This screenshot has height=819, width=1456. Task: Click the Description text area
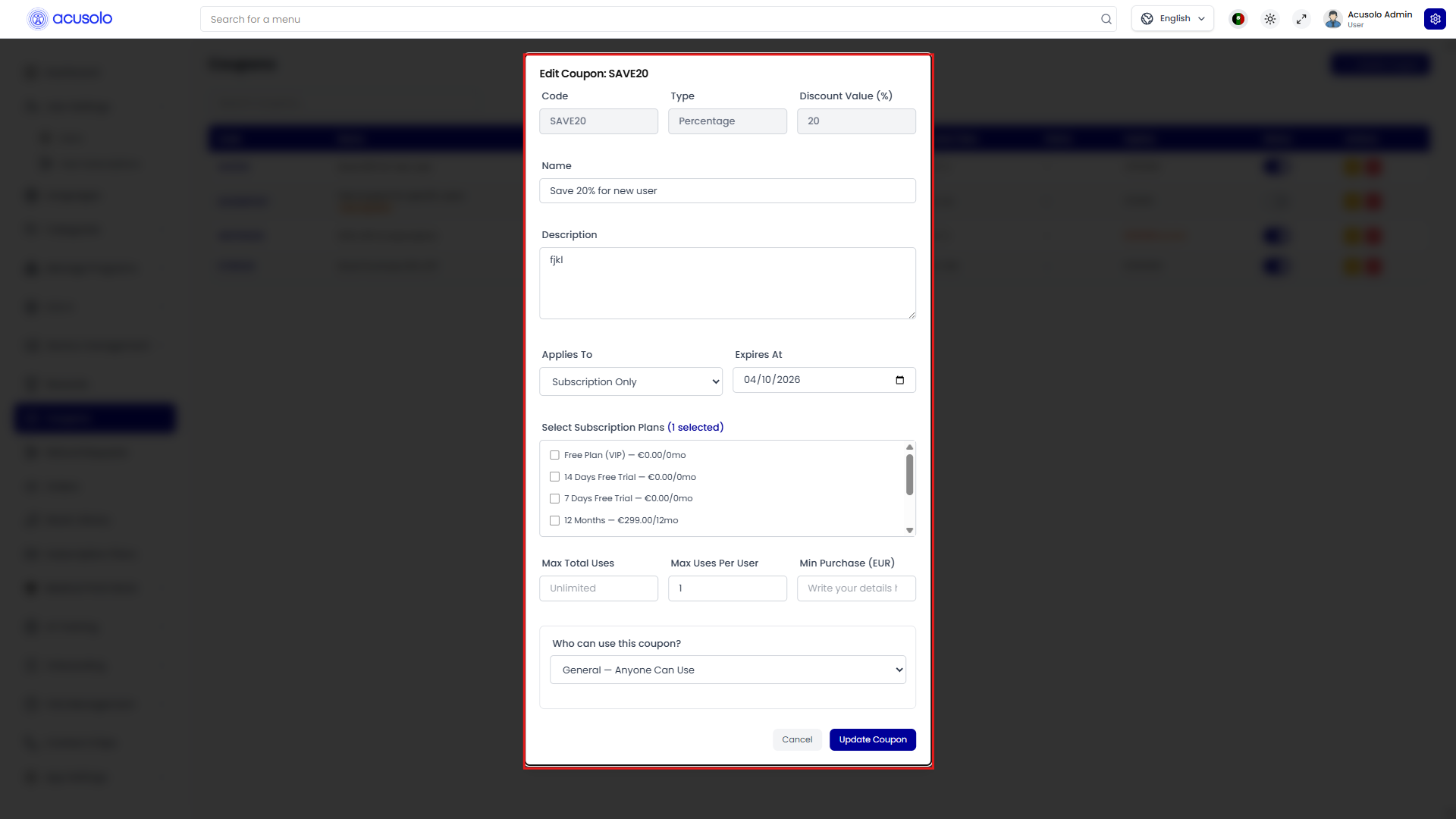point(727,283)
